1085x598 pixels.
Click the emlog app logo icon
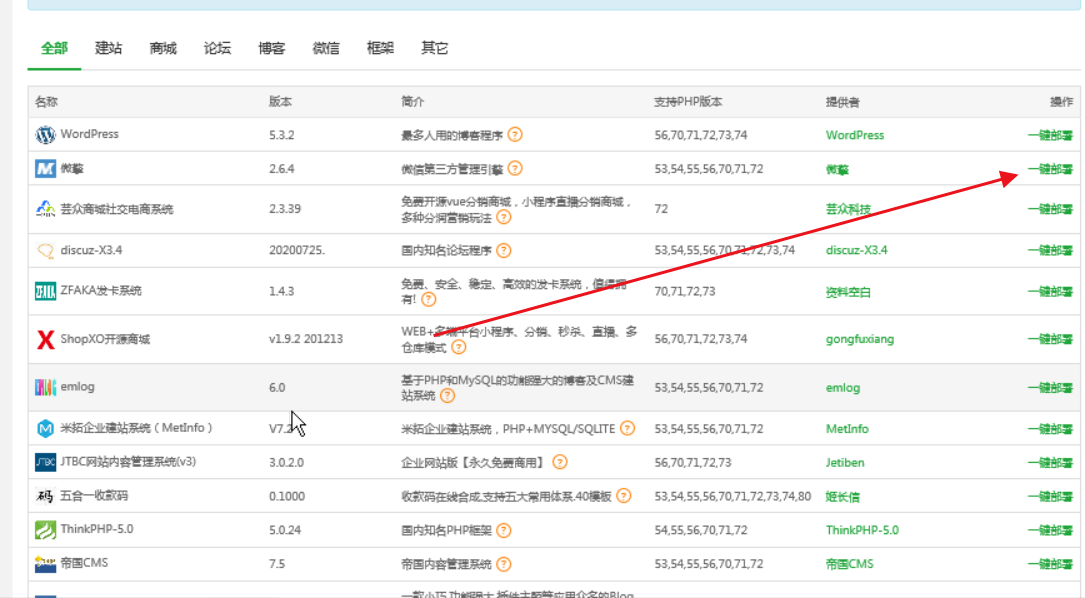pos(45,387)
